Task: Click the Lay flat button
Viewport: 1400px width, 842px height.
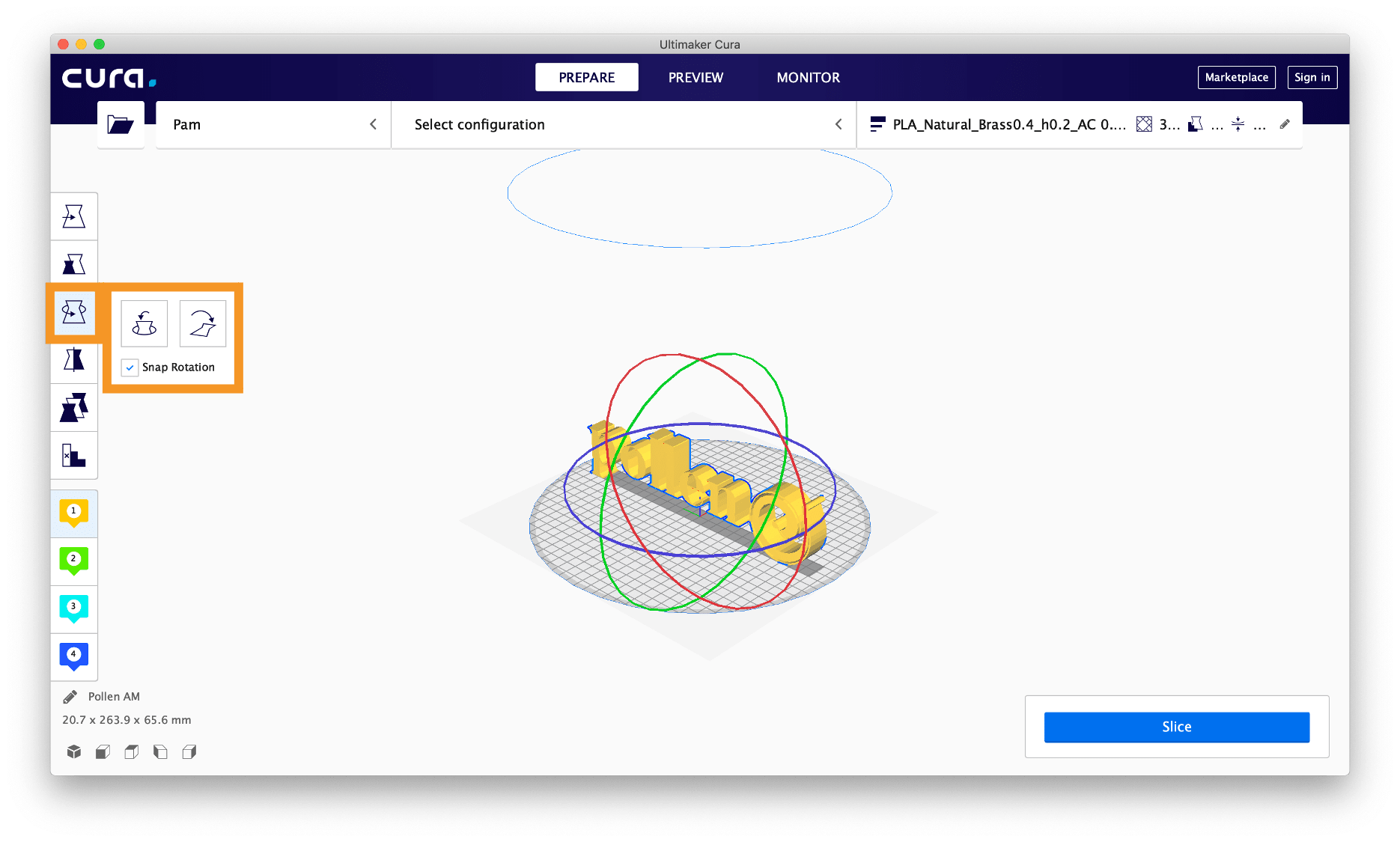Action: (203, 323)
